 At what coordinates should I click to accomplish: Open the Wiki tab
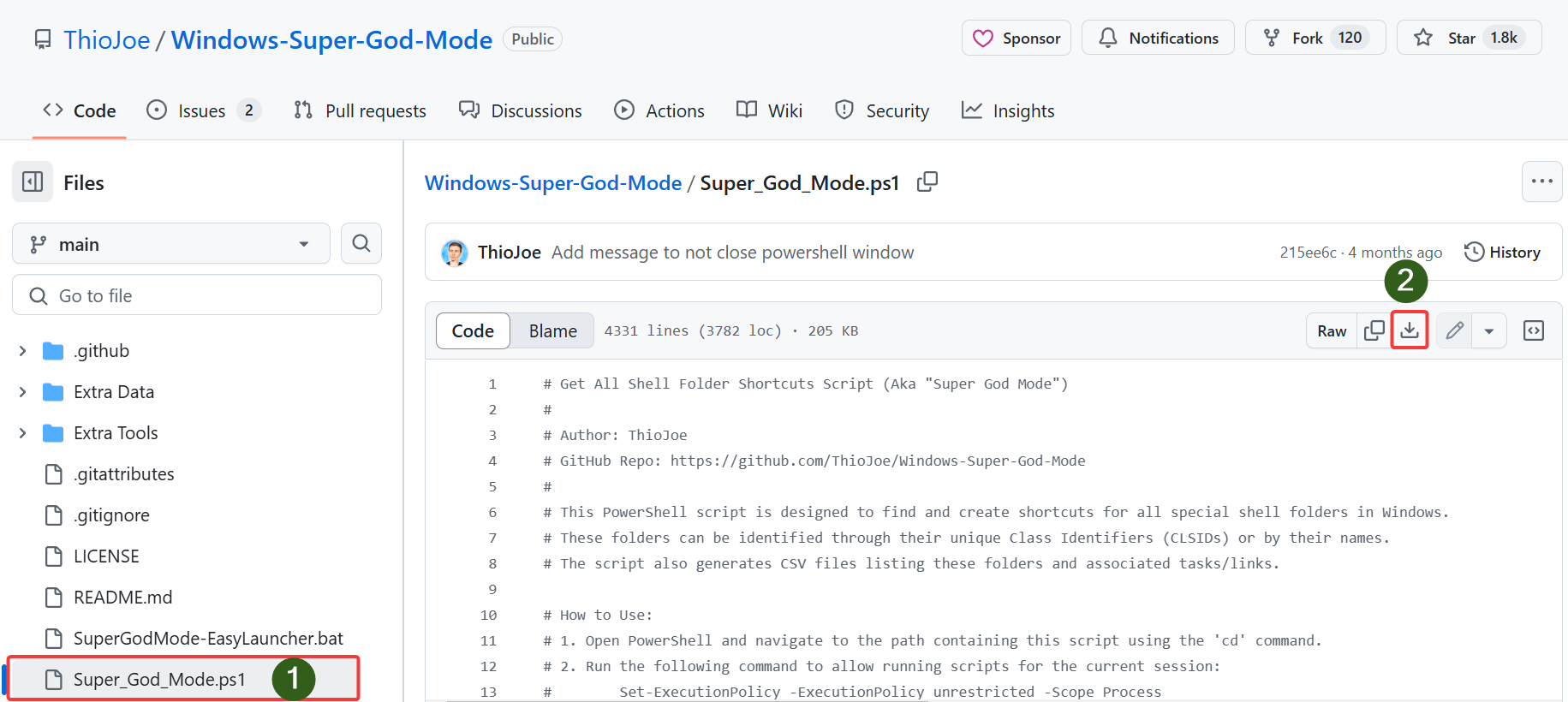click(769, 110)
